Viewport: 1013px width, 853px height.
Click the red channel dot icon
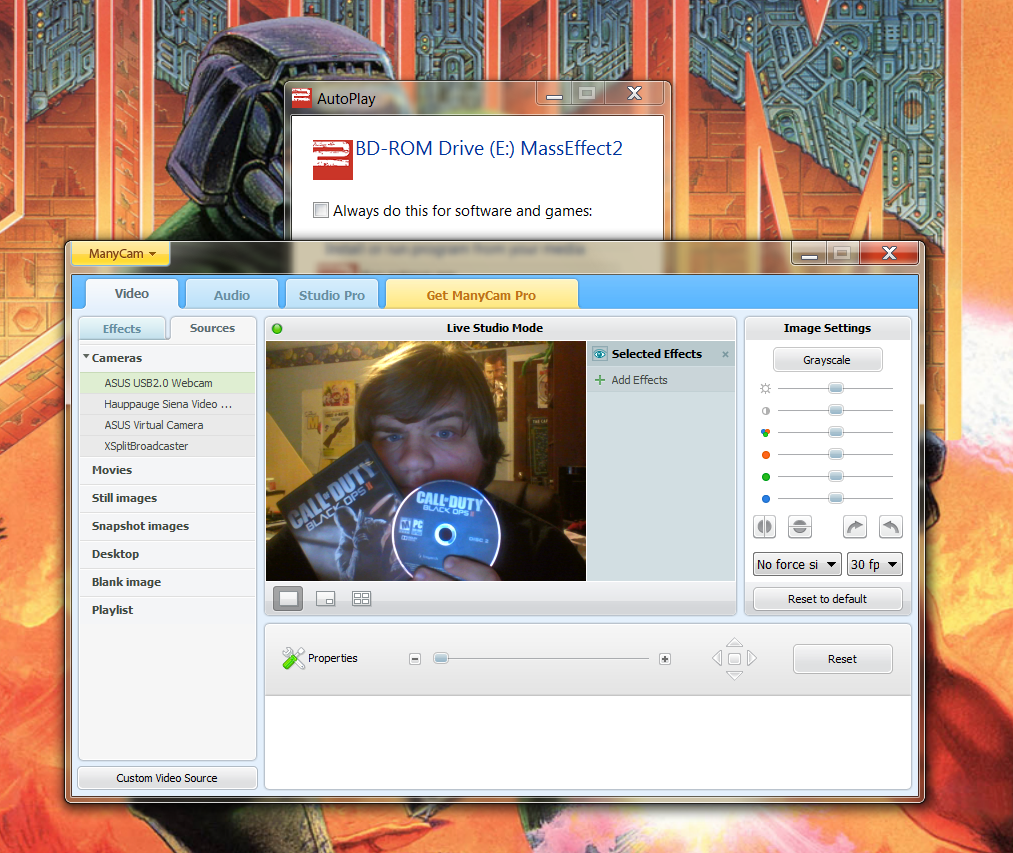coord(766,455)
